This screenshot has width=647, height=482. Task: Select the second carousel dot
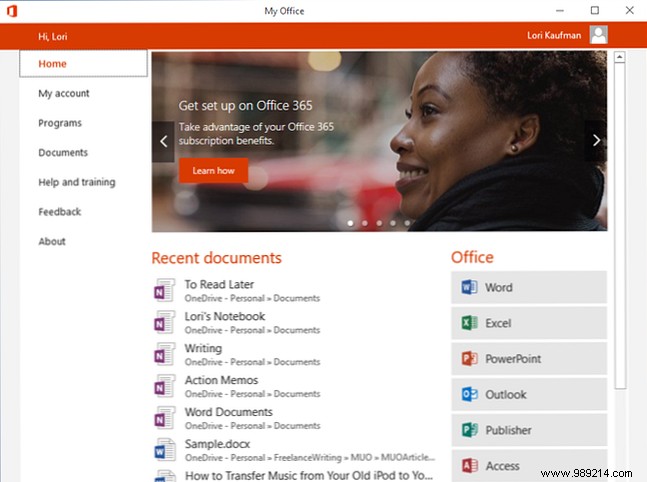click(x=365, y=223)
